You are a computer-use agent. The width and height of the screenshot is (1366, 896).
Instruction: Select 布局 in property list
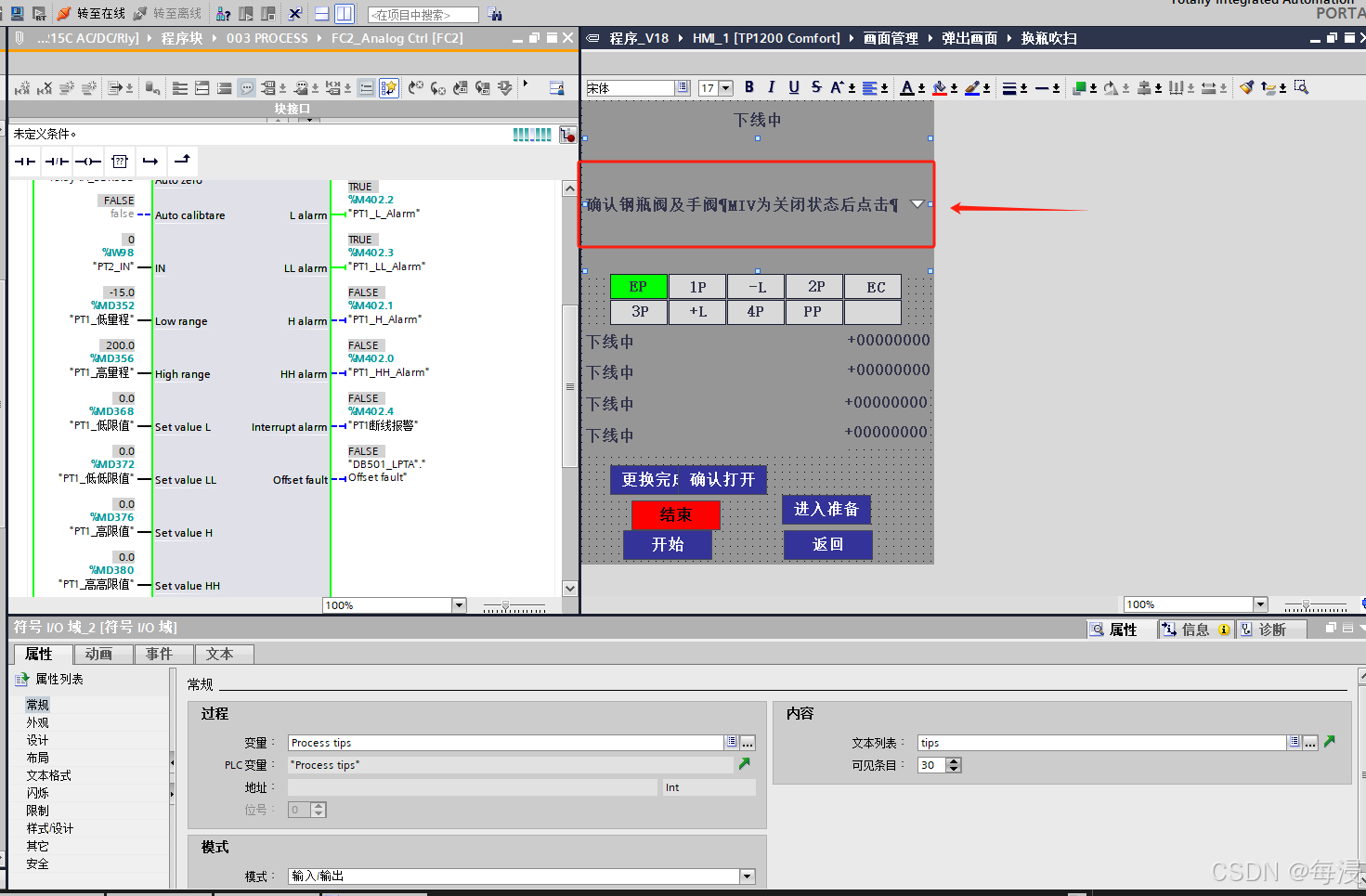point(37,758)
